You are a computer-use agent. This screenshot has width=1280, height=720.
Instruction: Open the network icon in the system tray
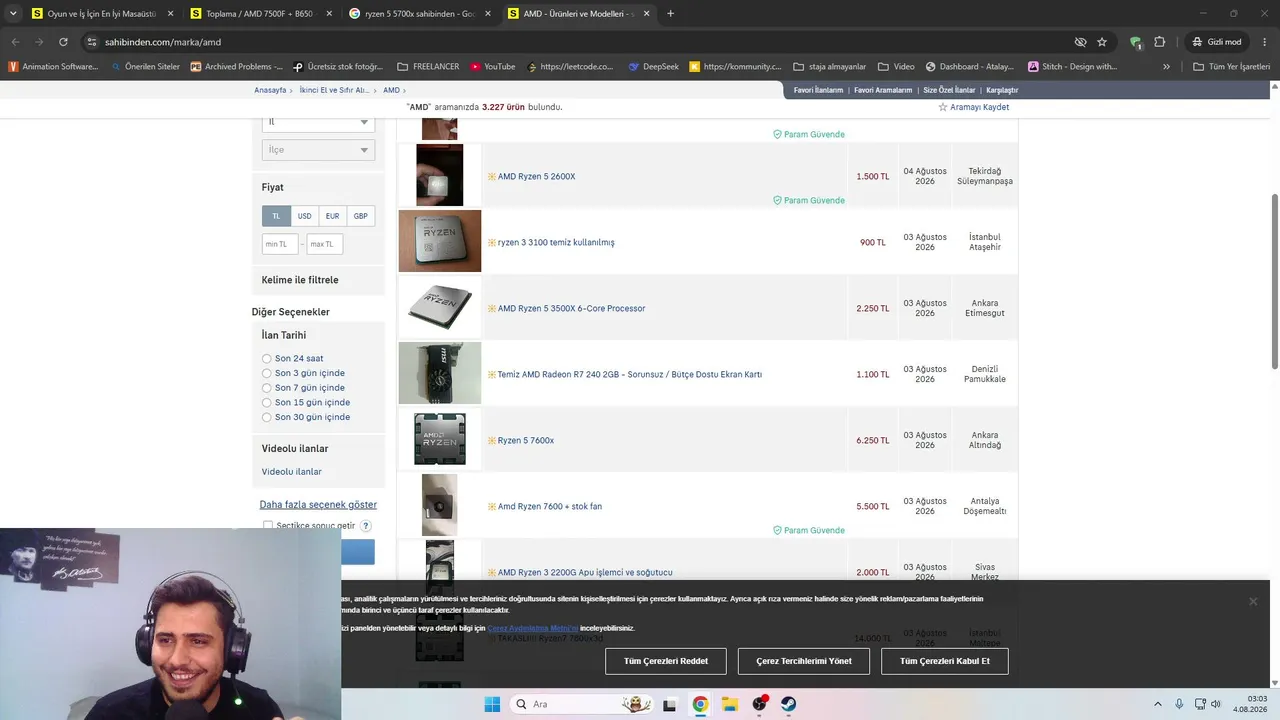(1198, 704)
